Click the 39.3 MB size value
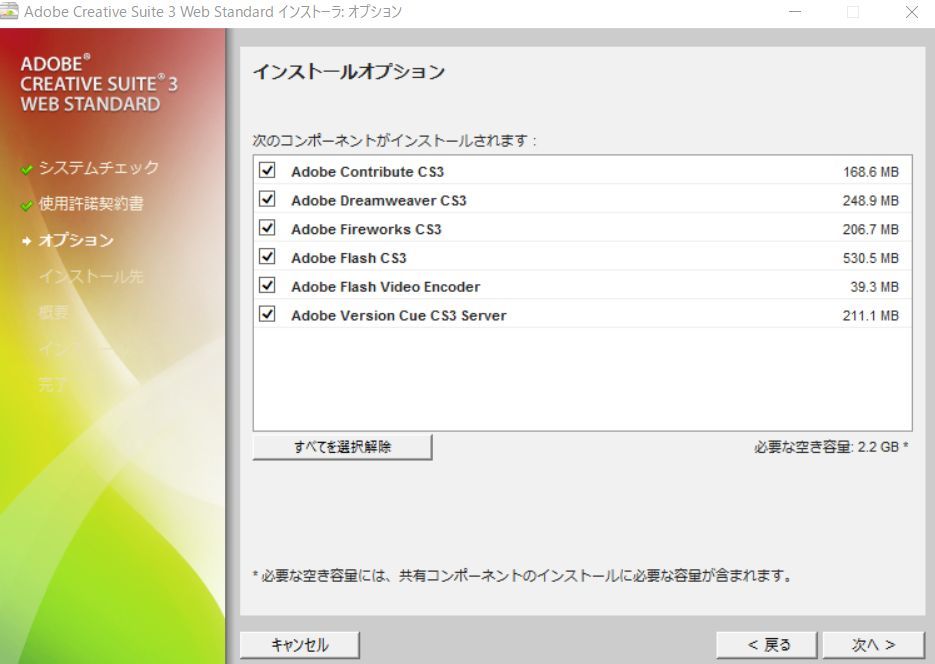This screenshot has width=935, height=664. click(874, 287)
